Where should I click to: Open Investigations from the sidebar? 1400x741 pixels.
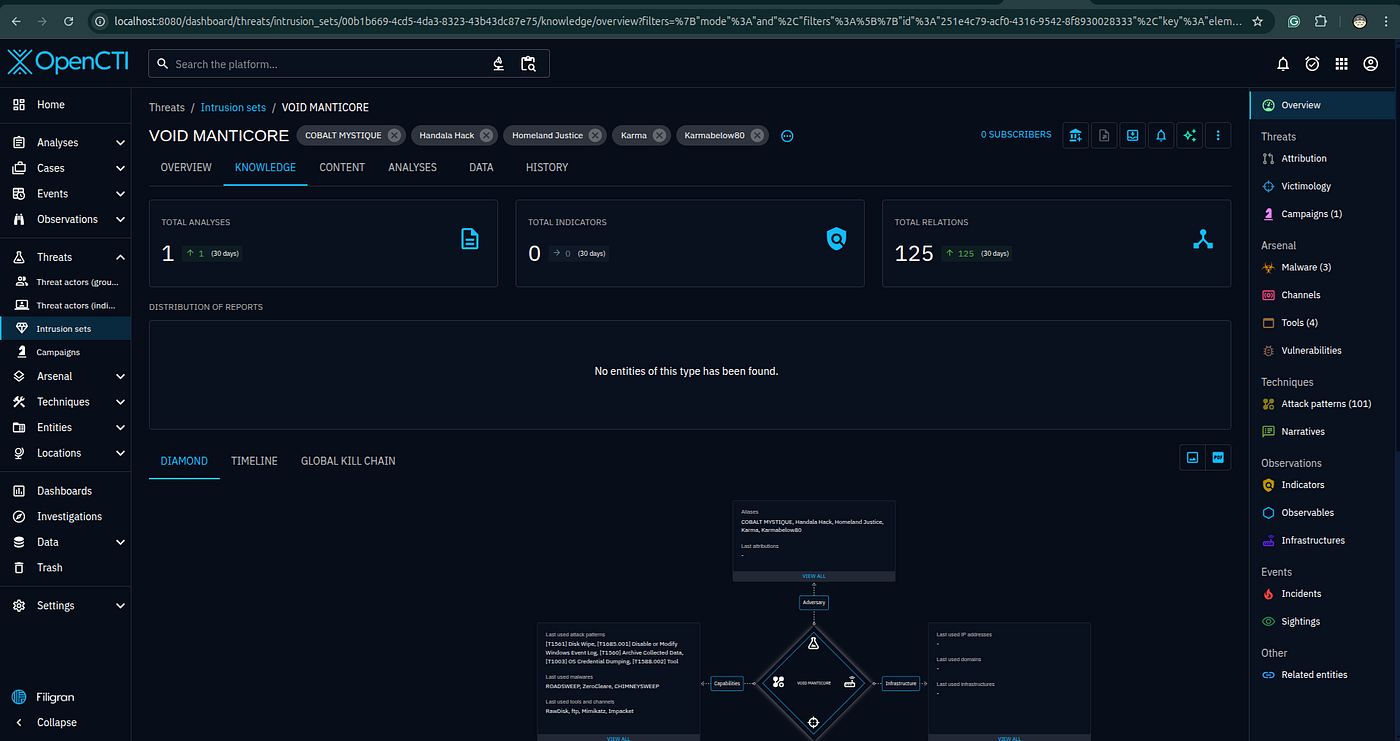(x=65, y=517)
